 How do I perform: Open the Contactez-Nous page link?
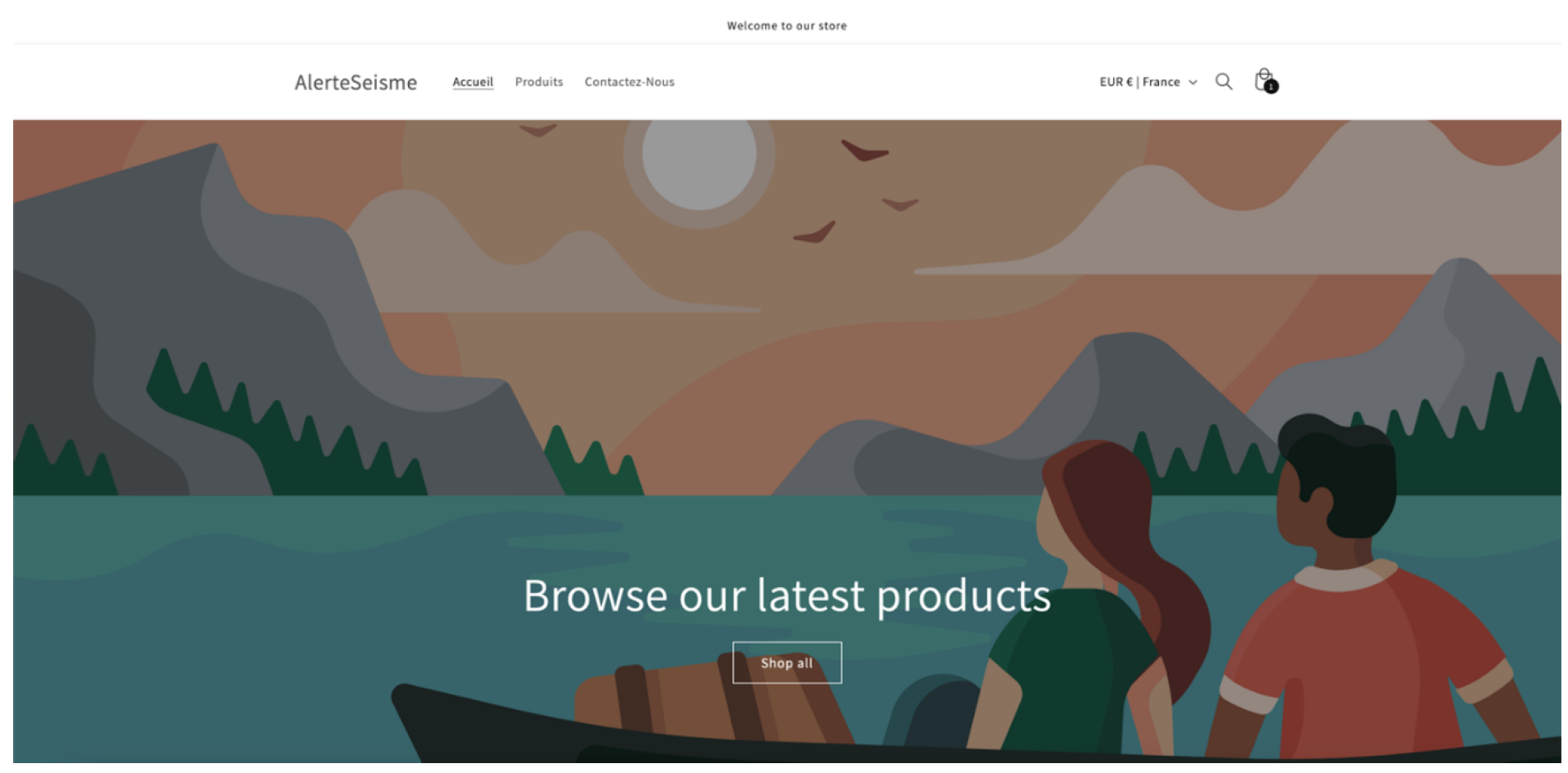tap(629, 82)
